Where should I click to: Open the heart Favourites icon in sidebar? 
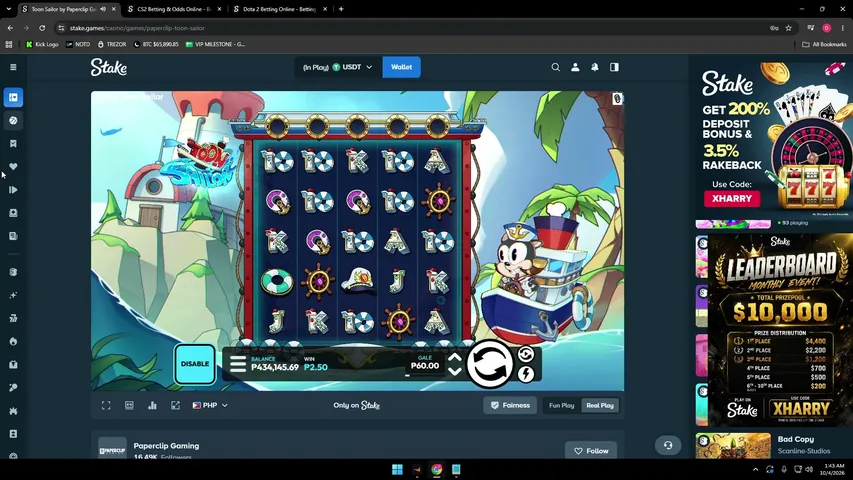(13, 167)
